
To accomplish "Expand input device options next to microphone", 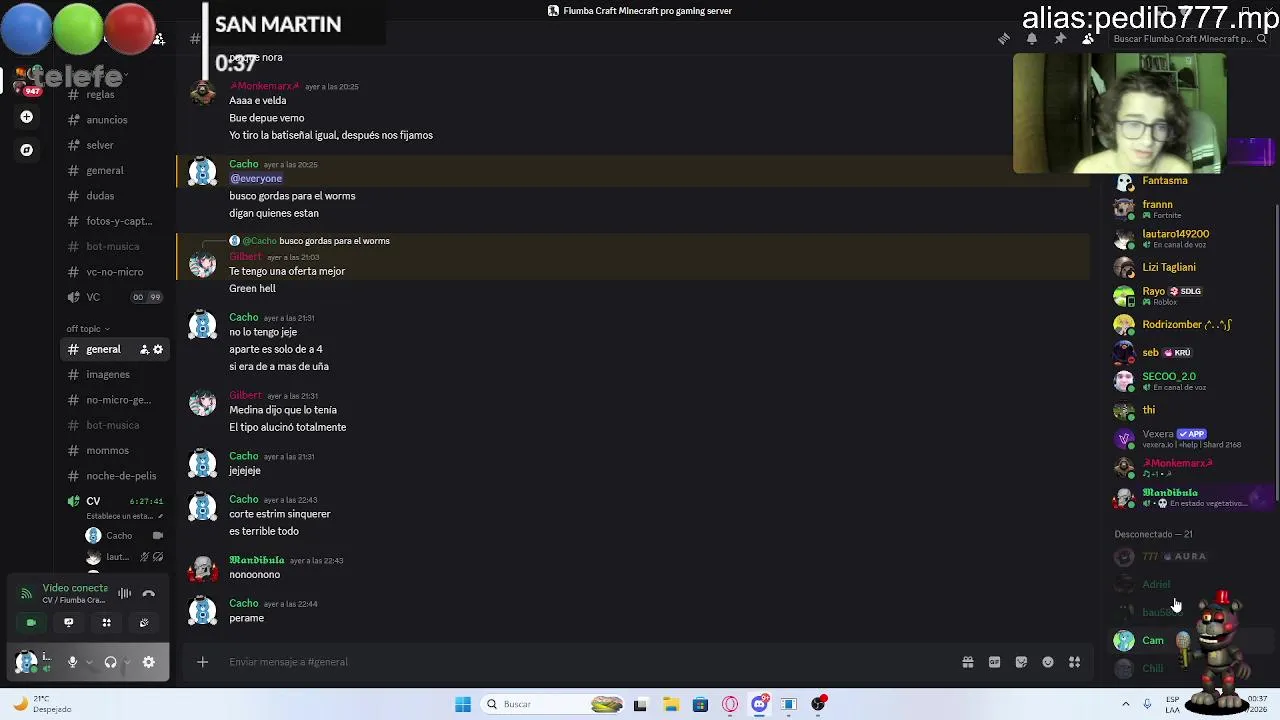I will pos(89,662).
